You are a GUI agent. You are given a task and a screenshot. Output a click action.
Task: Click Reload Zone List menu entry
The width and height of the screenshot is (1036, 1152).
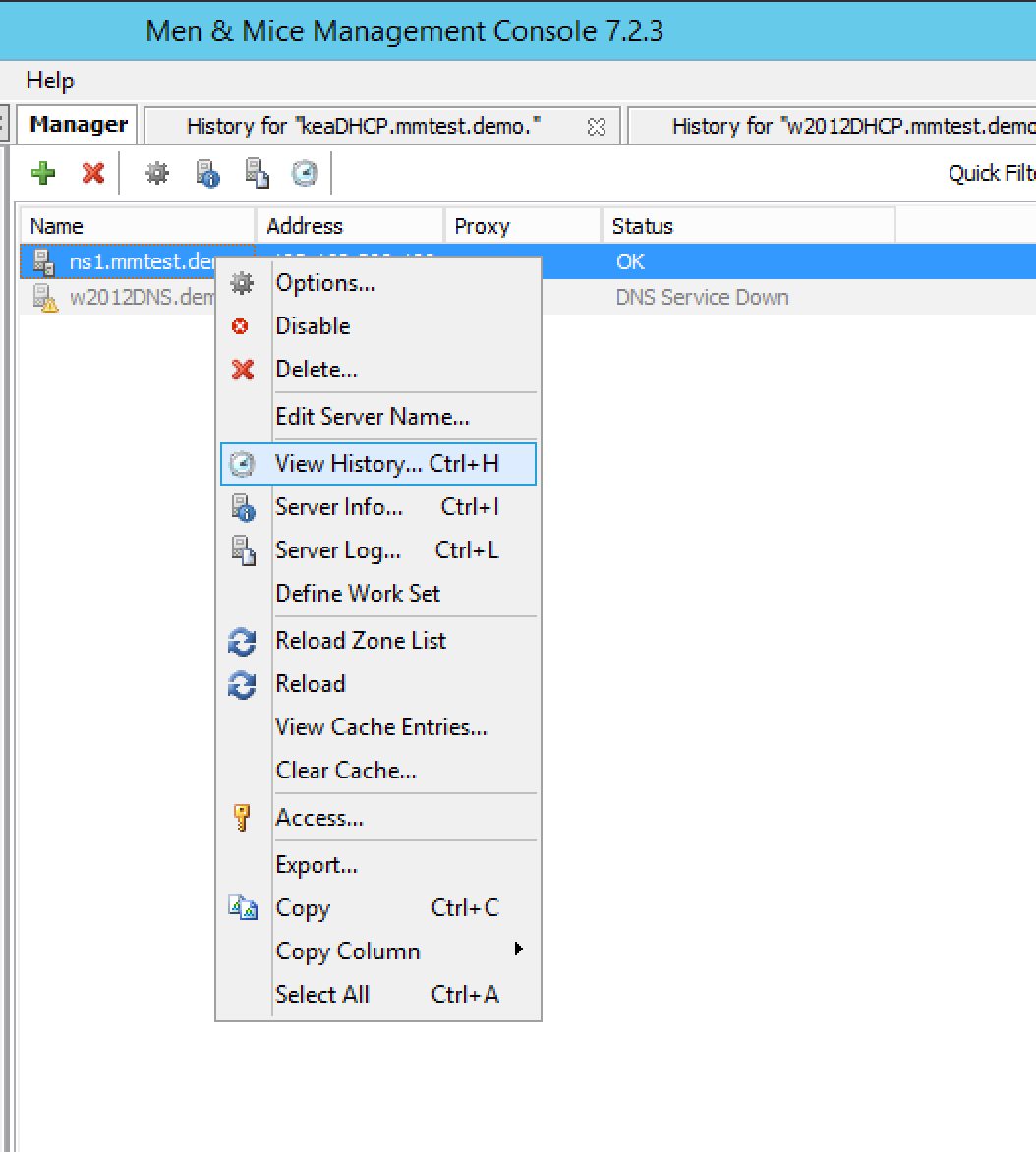pyautogui.click(x=361, y=641)
